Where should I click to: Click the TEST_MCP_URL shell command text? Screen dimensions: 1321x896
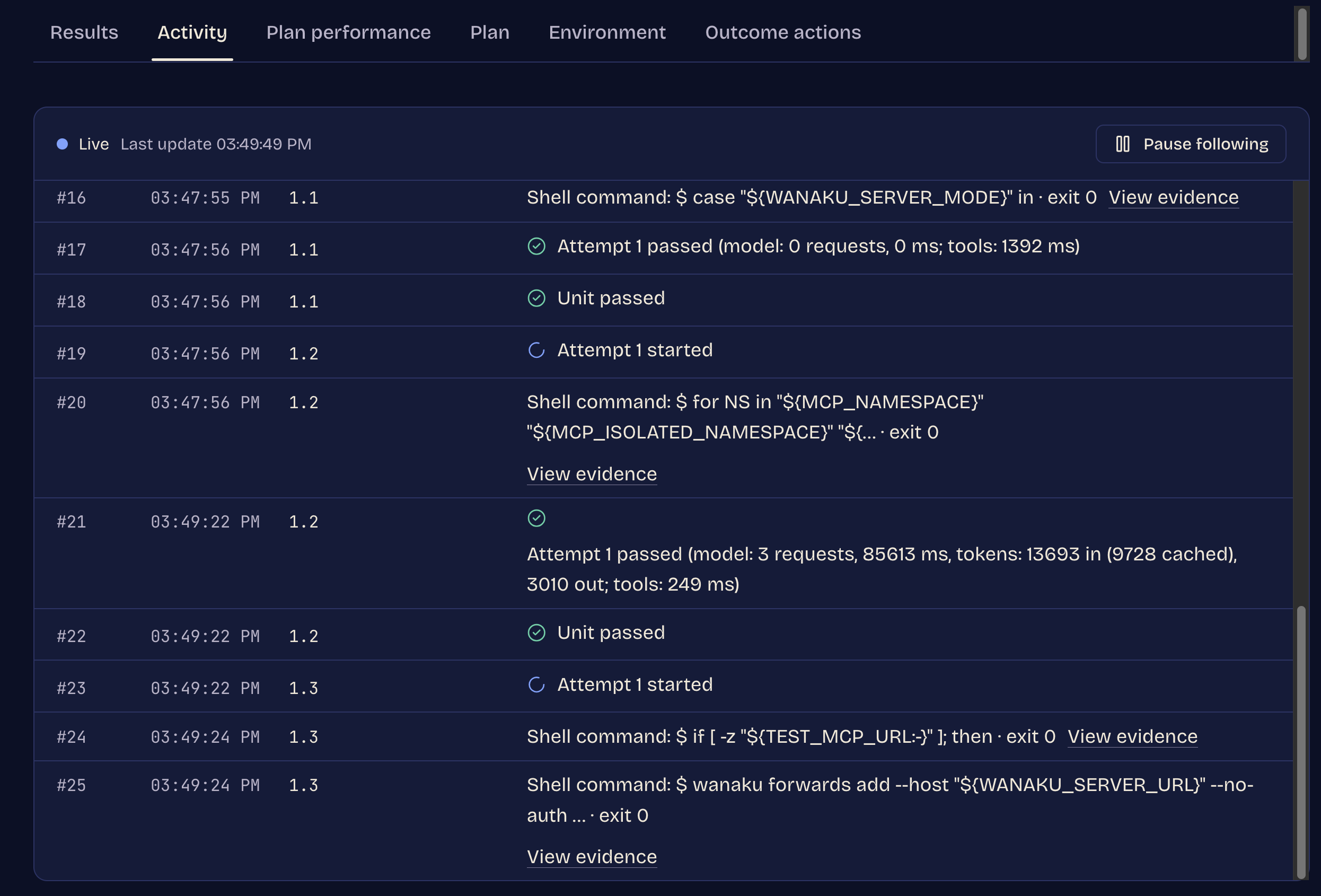791,736
